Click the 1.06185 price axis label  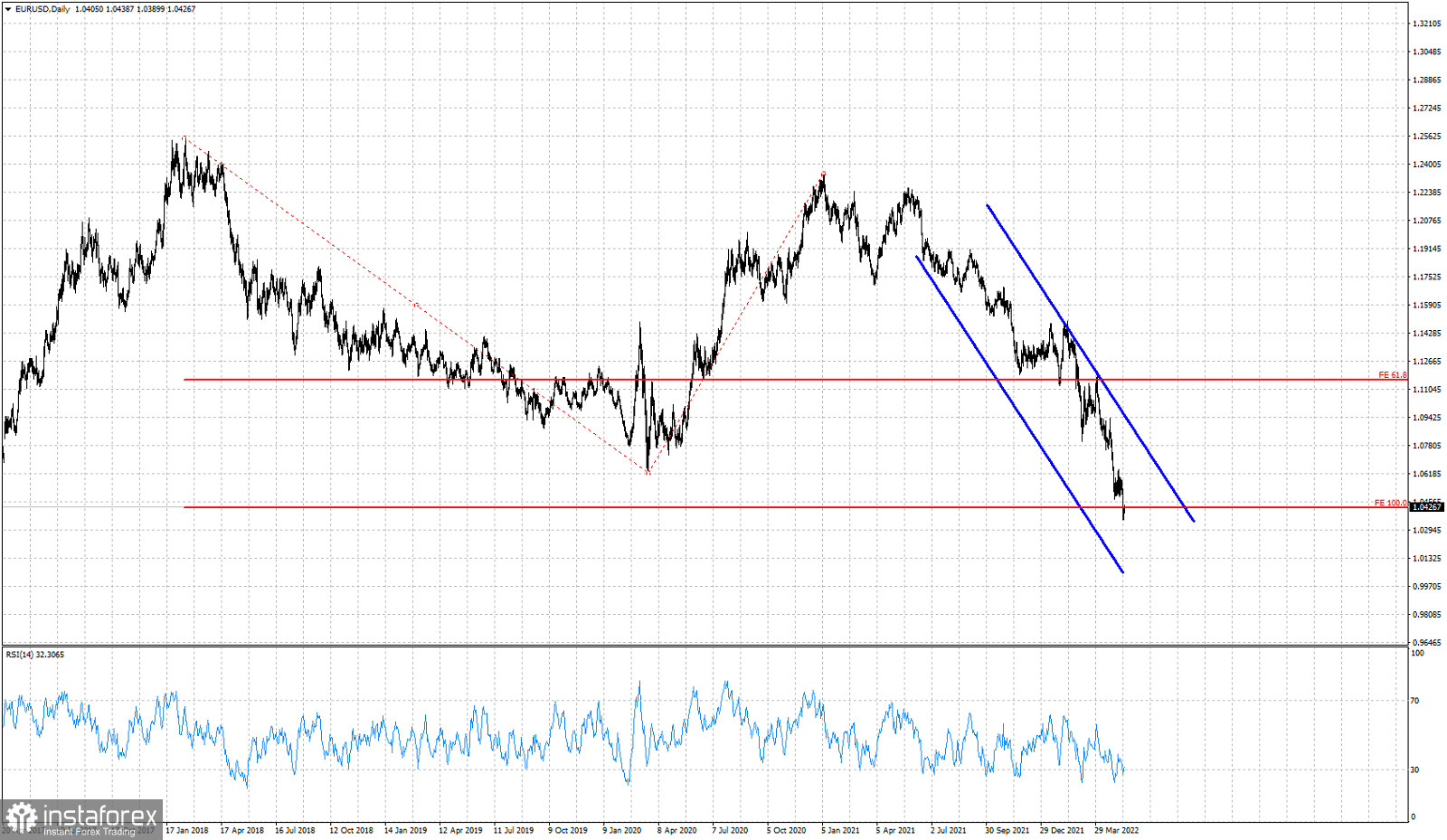pyautogui.click(x=1427, y=474)
